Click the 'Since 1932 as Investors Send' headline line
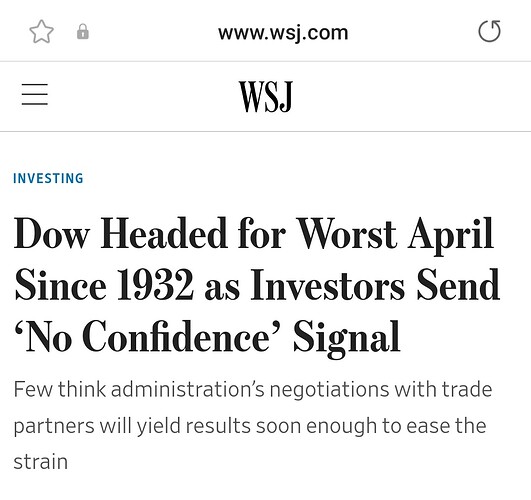Image resolution: width=531 pixels, height=500 pixels. [257, 285]
